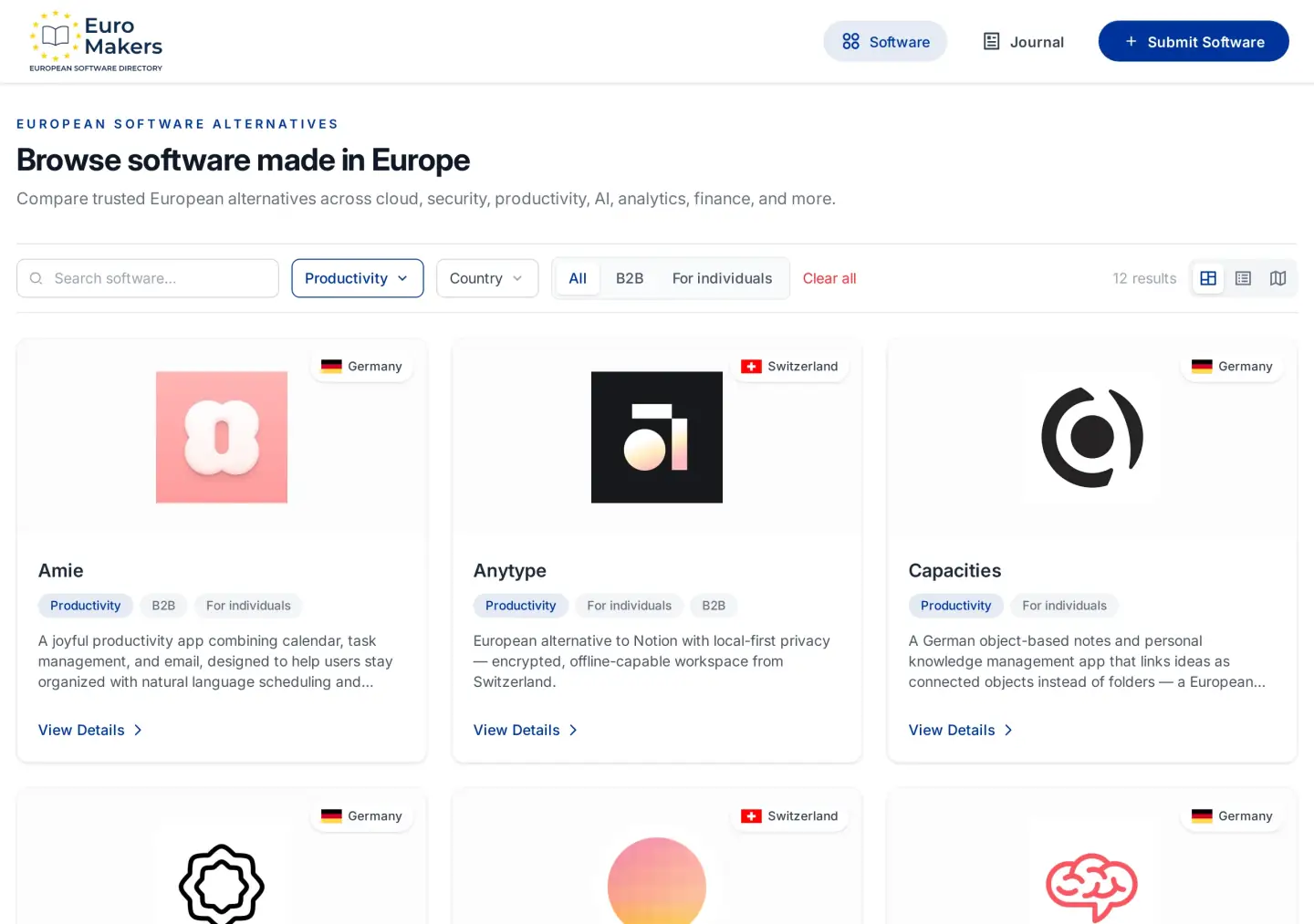Filter by For individuals audience

pyautogui.click(x=722, y=278)
